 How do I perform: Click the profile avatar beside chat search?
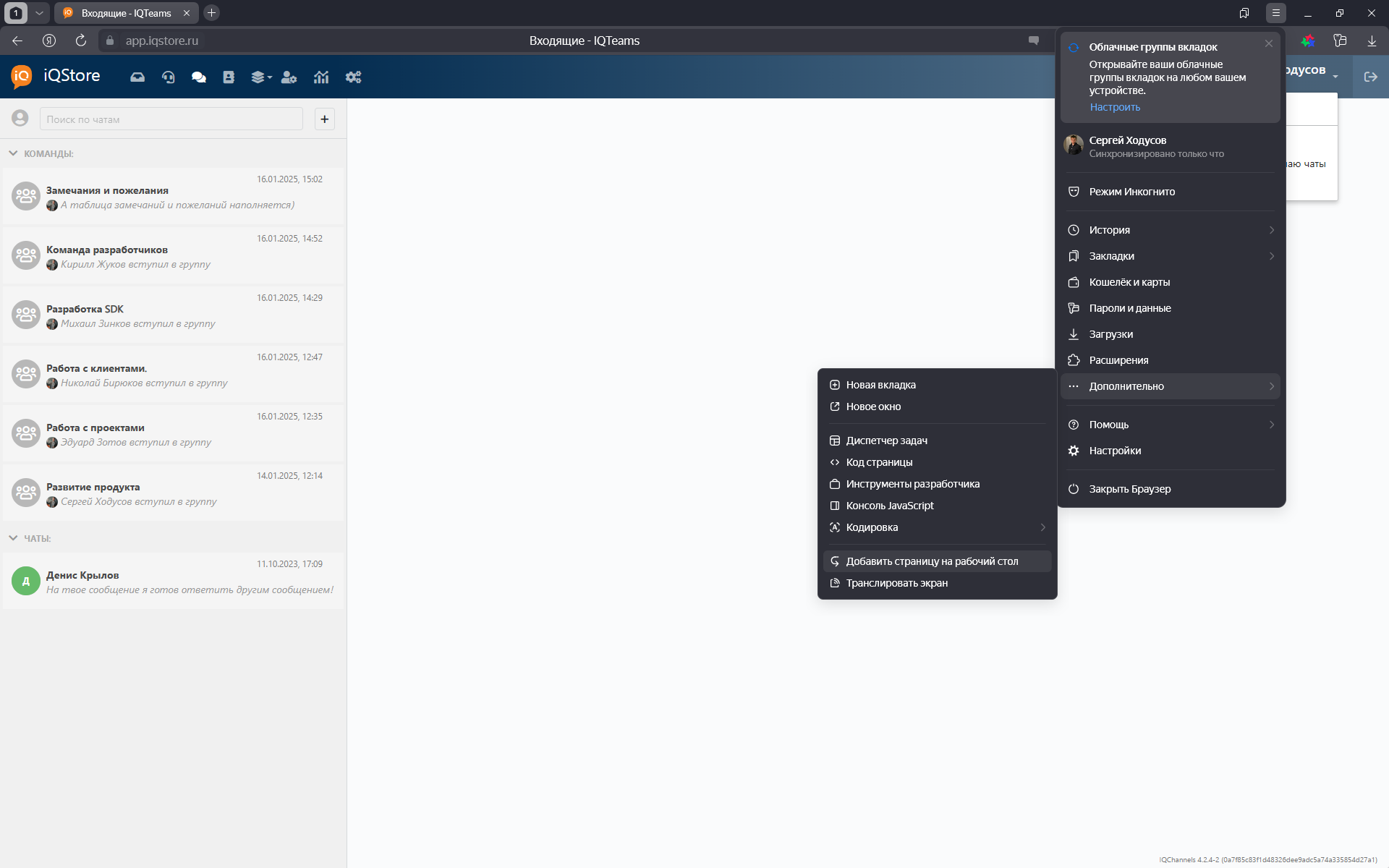tap(20, 119)
